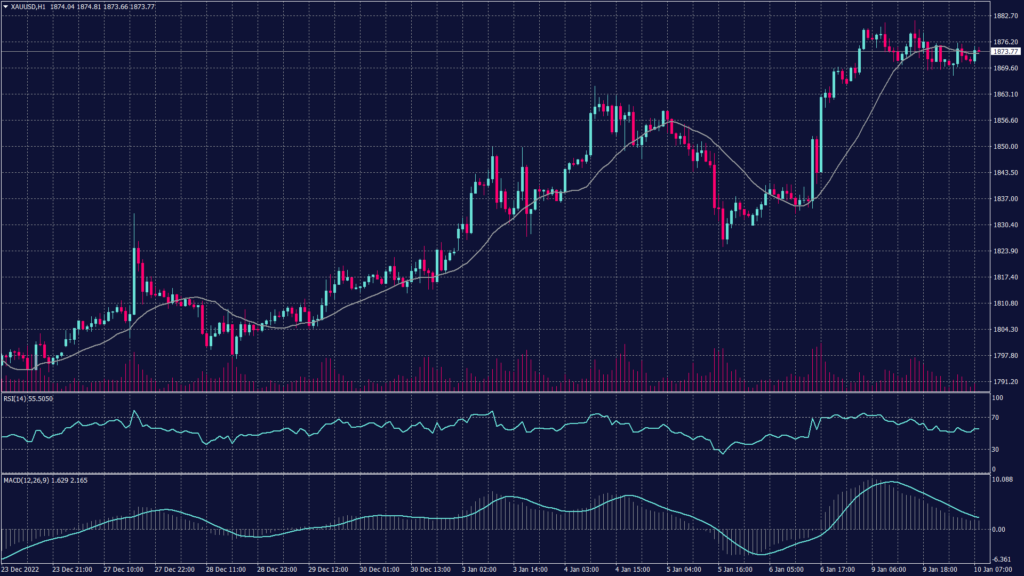Click the divider between RSI and MACD panes
The width and height of the screenshot is (1024, 576).
490,473
